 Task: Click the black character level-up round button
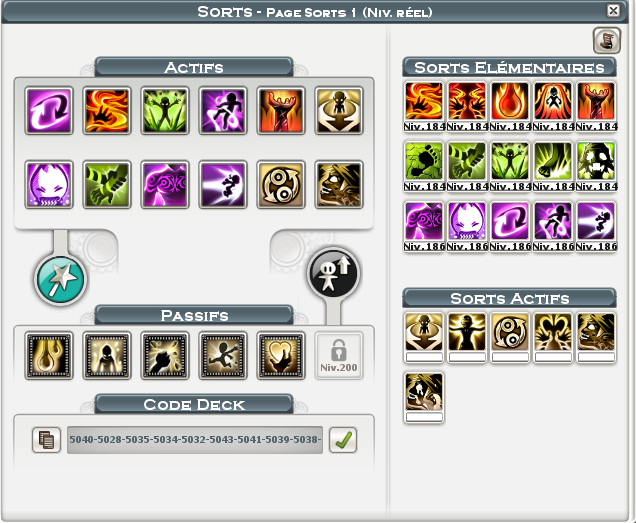[333, 272]
